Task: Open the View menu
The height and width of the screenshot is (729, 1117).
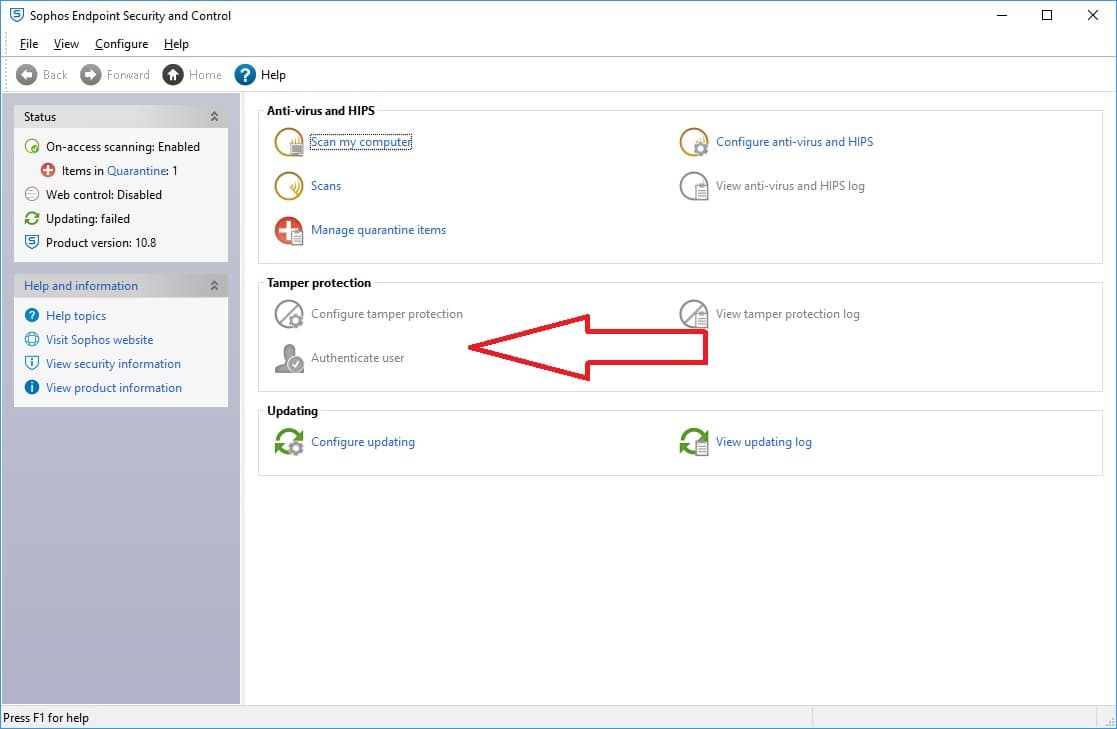Action: coord(66,43)
